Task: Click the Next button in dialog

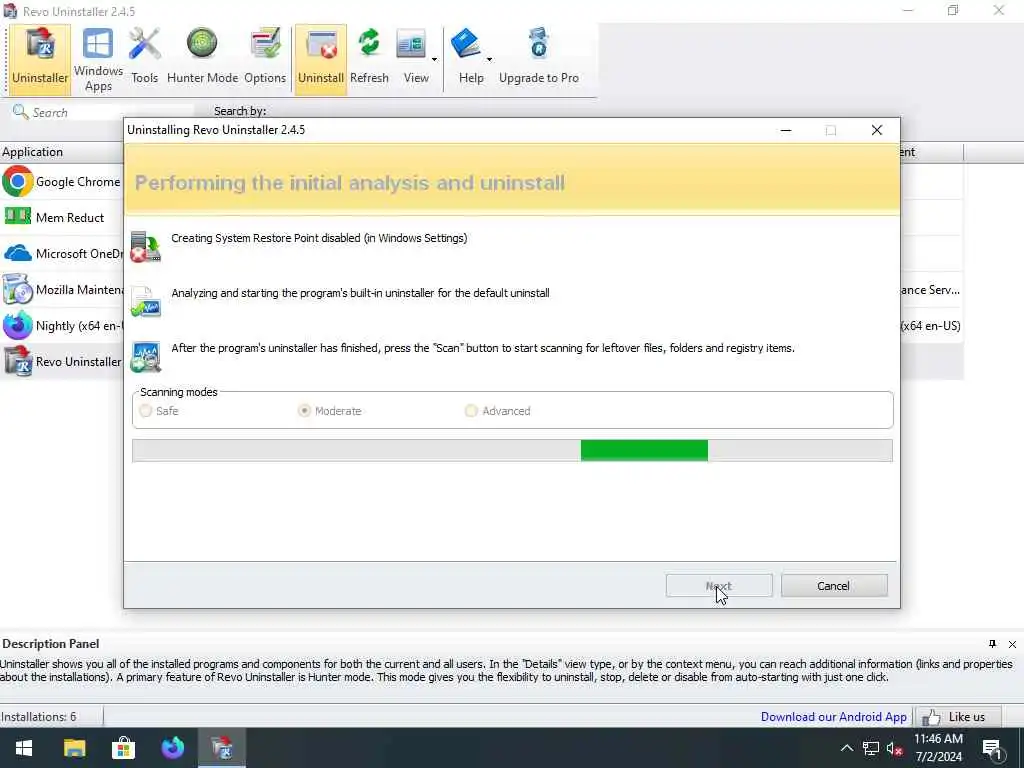Action: coord(719,586)
